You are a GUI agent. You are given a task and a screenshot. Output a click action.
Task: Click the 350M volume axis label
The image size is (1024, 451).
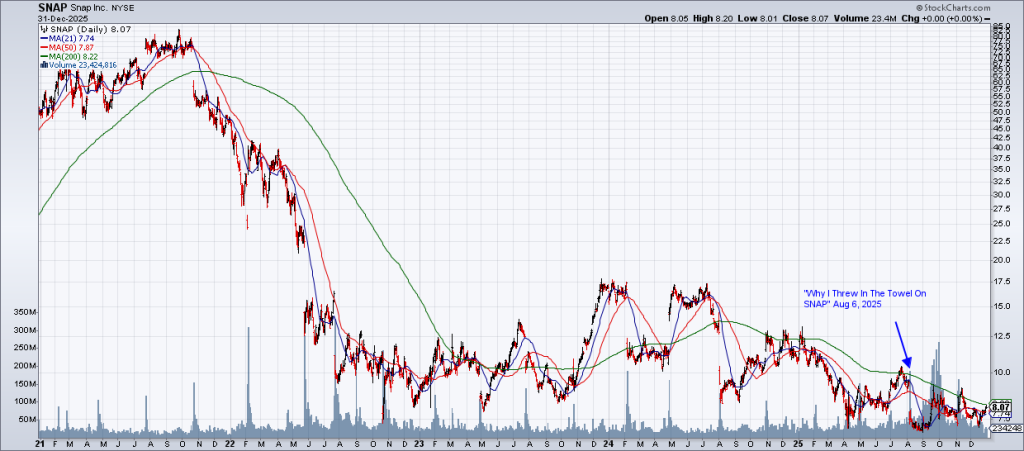pos(21,311)
